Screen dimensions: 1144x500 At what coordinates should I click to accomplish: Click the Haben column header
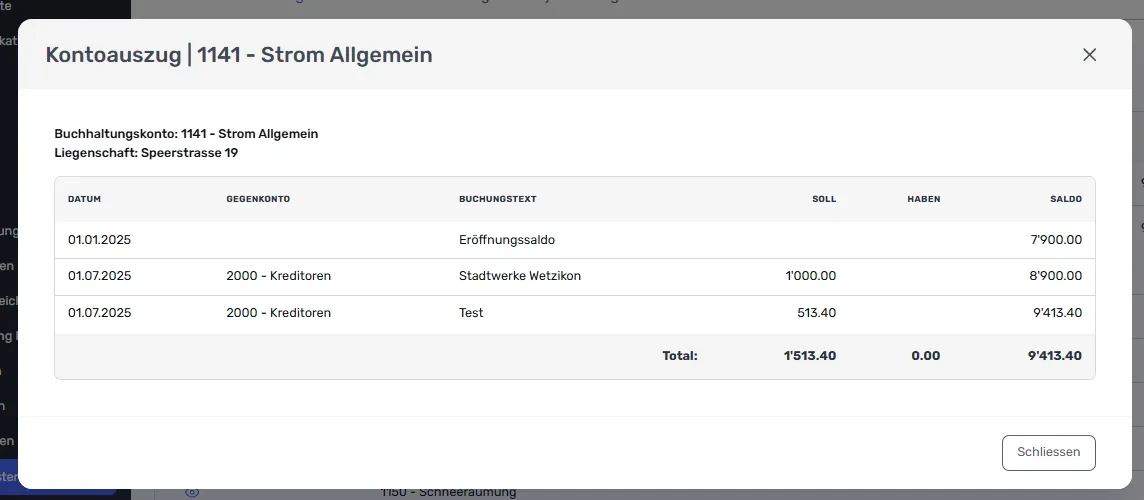point(924,199)
